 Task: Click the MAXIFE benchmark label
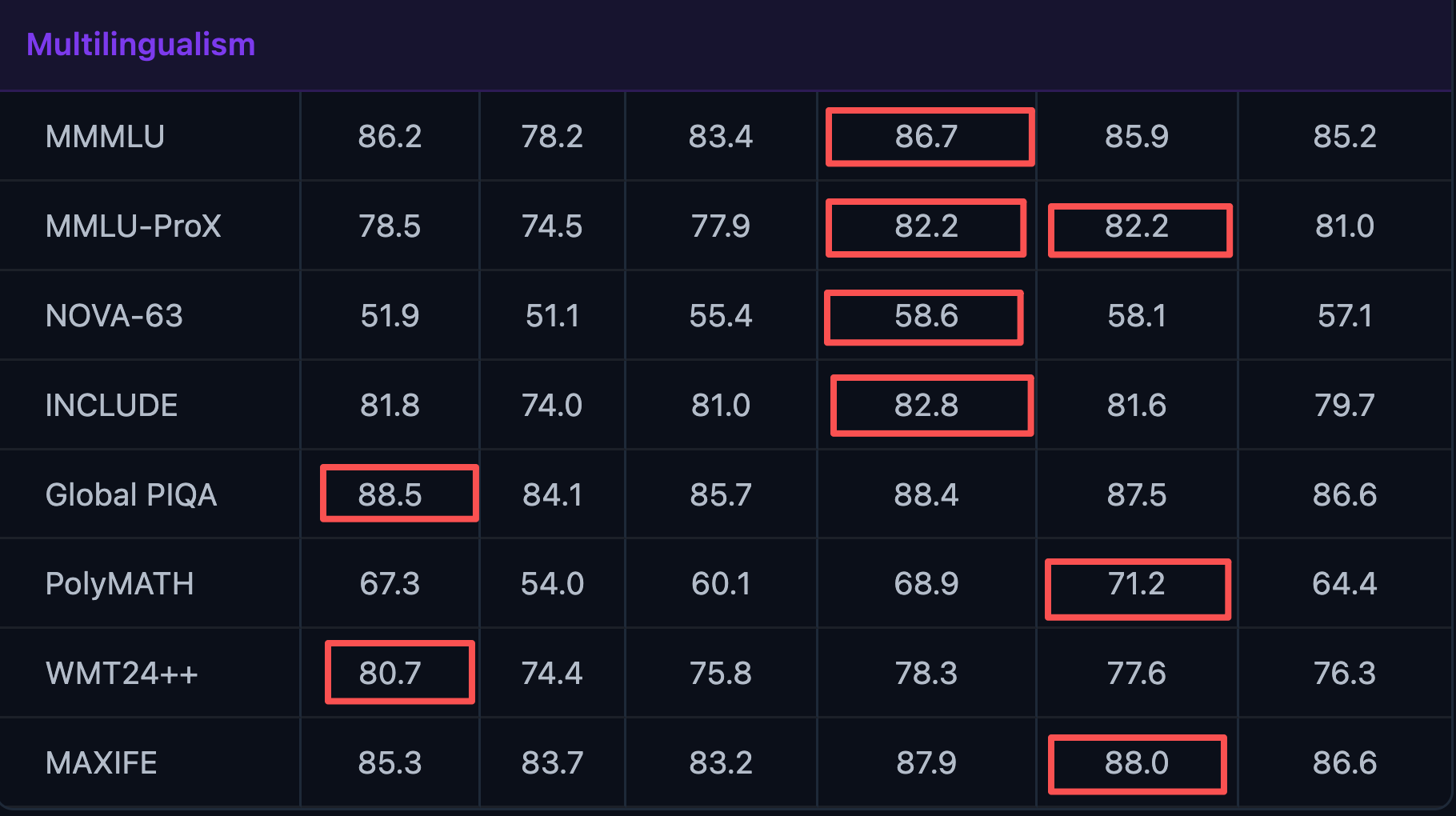pyautogui.click(x=101, y=763)
